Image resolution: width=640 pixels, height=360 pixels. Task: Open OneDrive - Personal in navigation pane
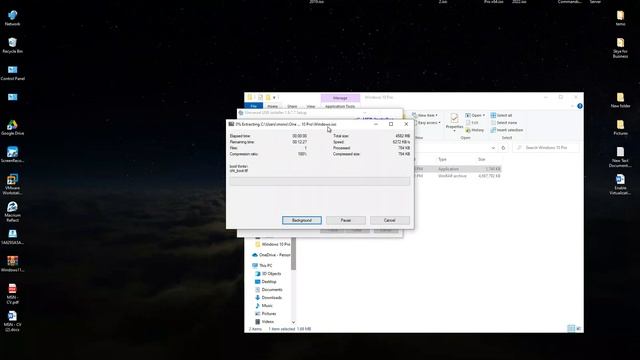(x=271, y=255)
